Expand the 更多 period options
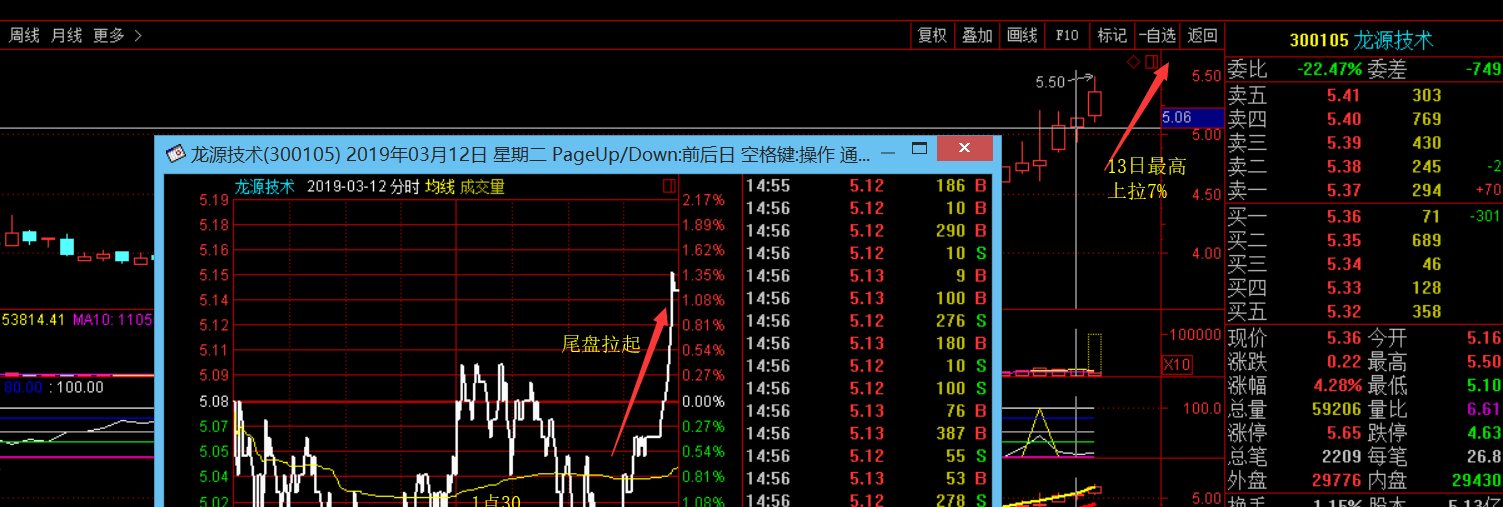The height and width of the screenshot is (507, 1503). [x=117, y=35]
